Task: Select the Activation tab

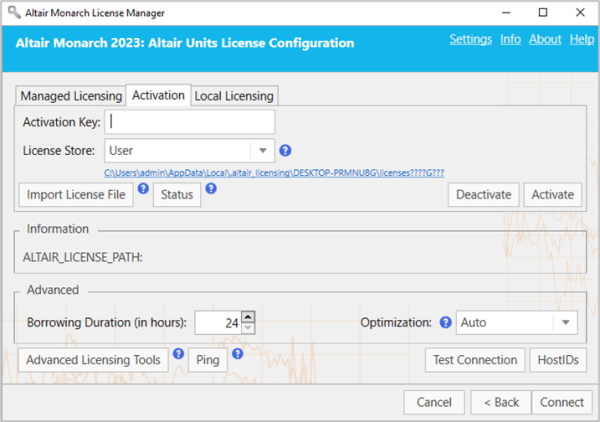Action: tap(158, 95)
